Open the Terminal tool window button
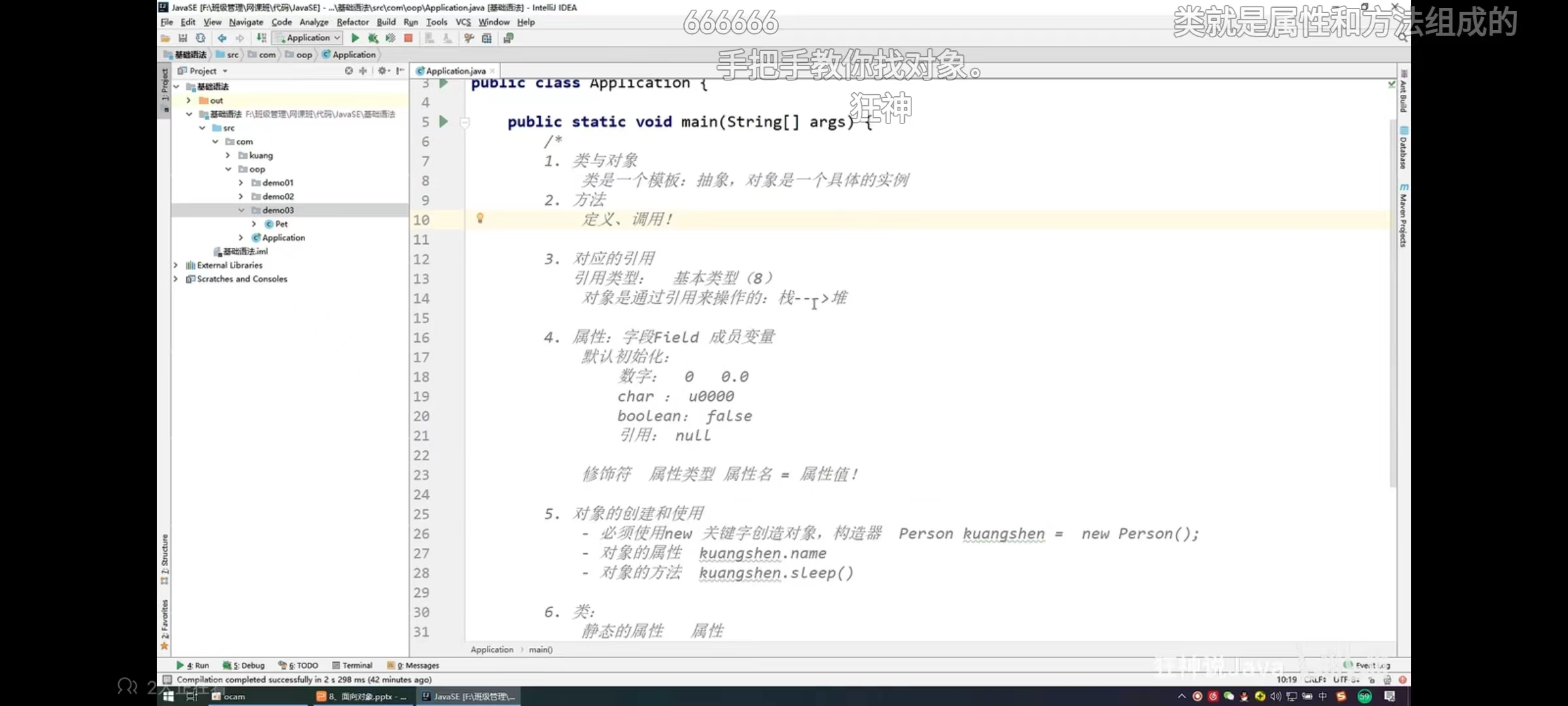1568x706 pixels. click(x=352, y=665)
